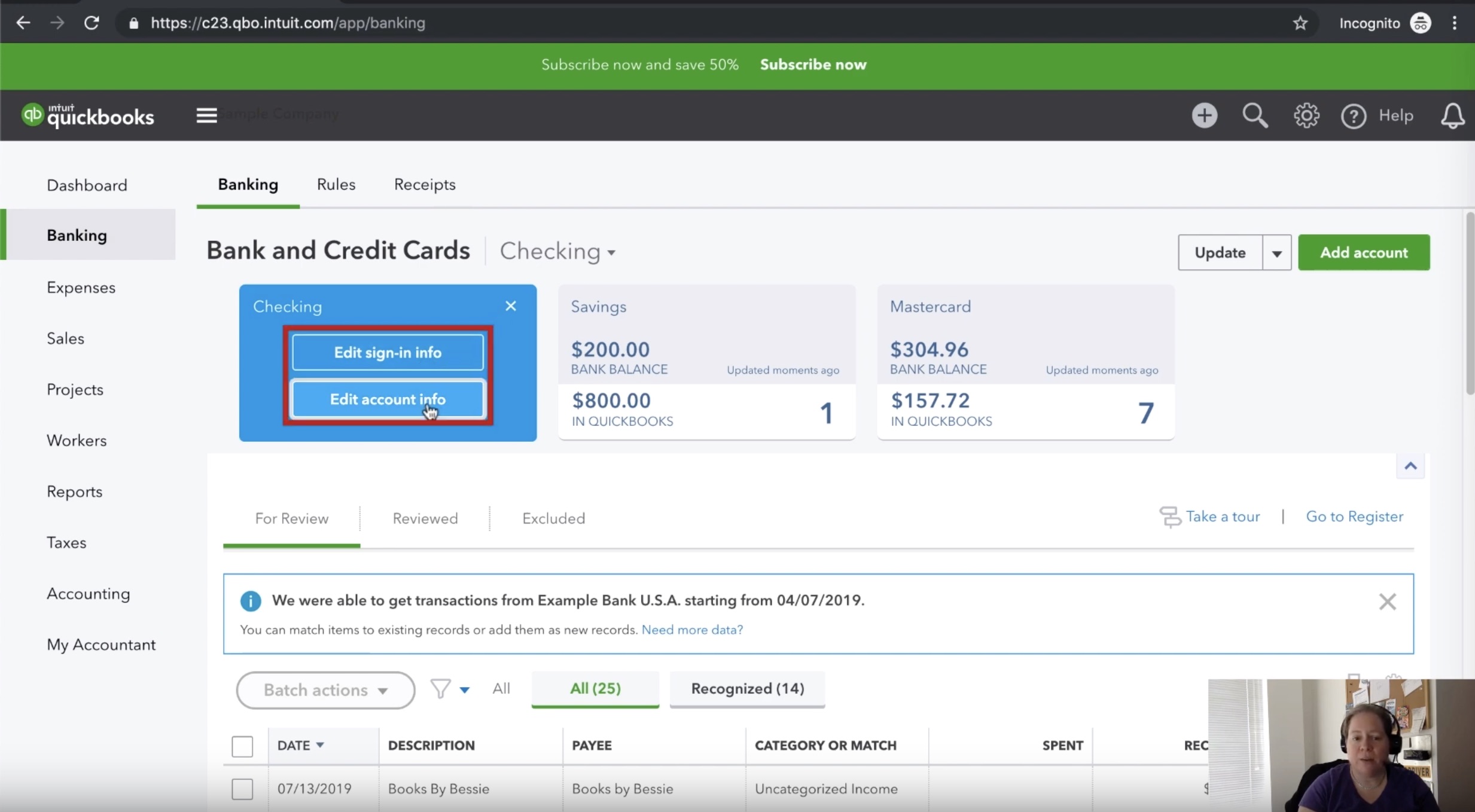Check the 07/13/2019 Books By Bessie row
The image size is (1475, 812).
click(242, 789)
